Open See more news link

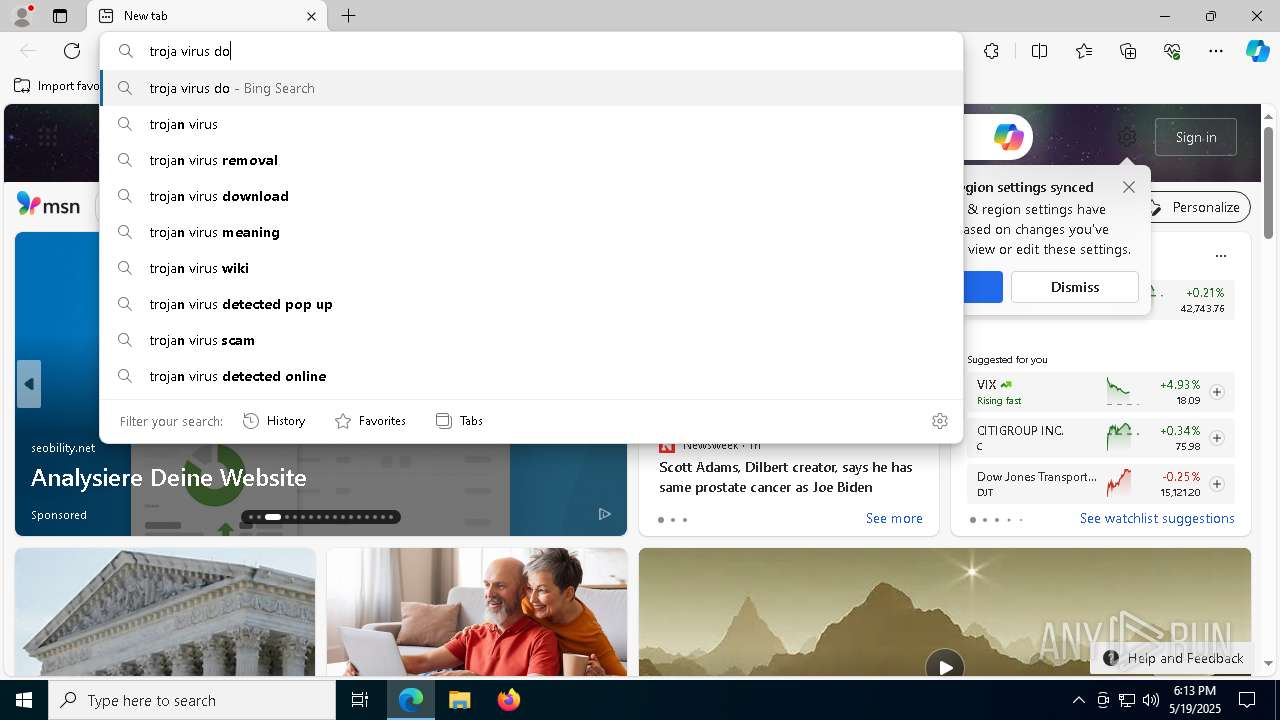point(894,518)
